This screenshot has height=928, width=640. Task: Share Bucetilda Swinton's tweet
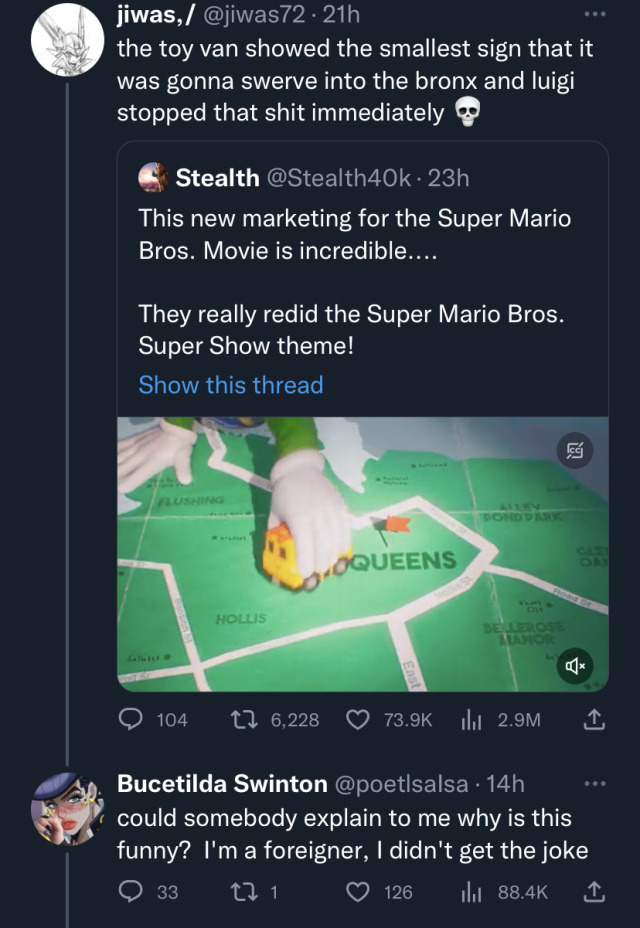pyautogui.click(x=593, y=891)
